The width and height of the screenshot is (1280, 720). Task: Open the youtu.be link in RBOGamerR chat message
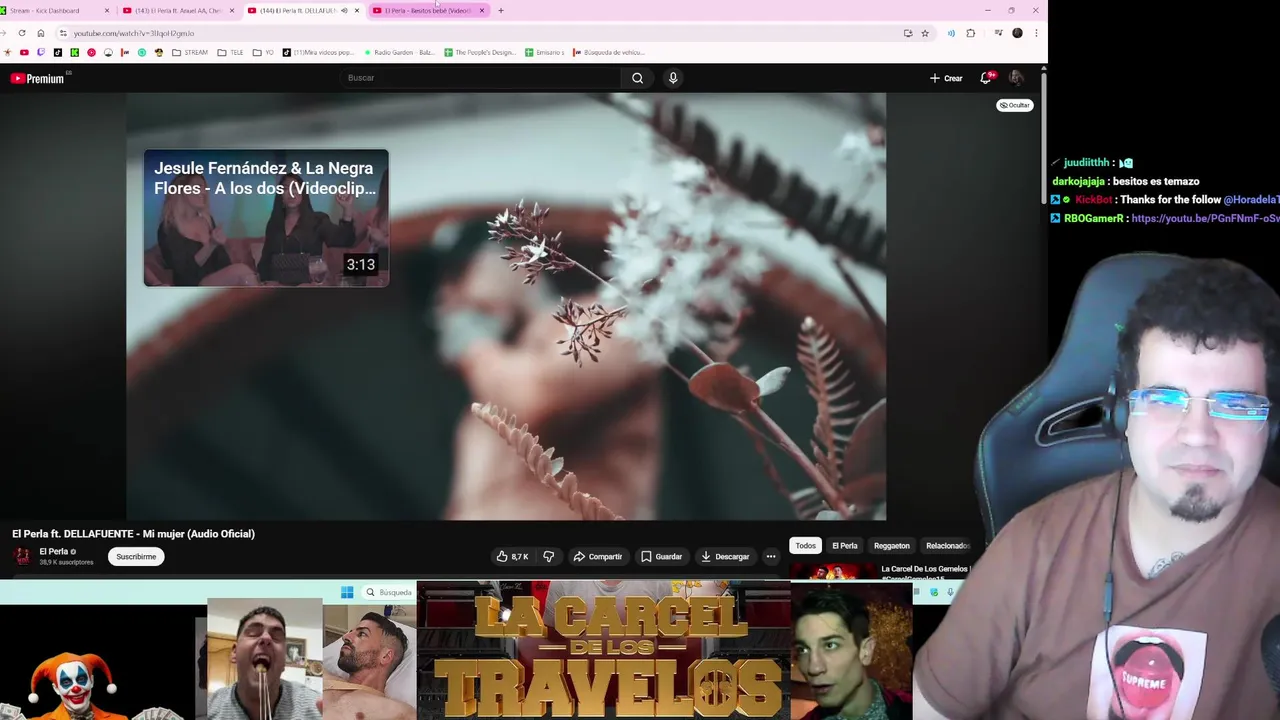tap(1205, 218)
